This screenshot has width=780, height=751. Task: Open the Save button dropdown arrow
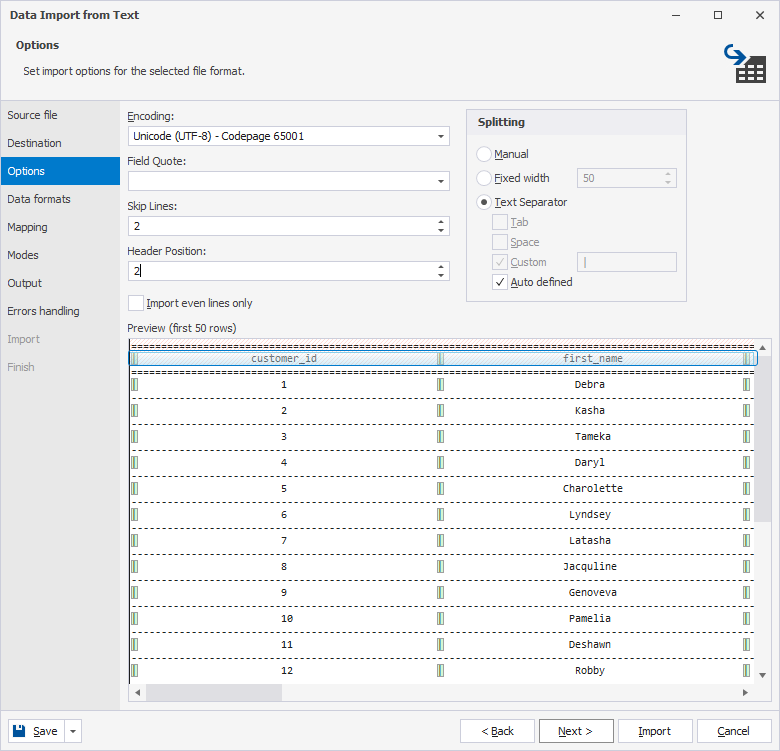tap(73, 731)
